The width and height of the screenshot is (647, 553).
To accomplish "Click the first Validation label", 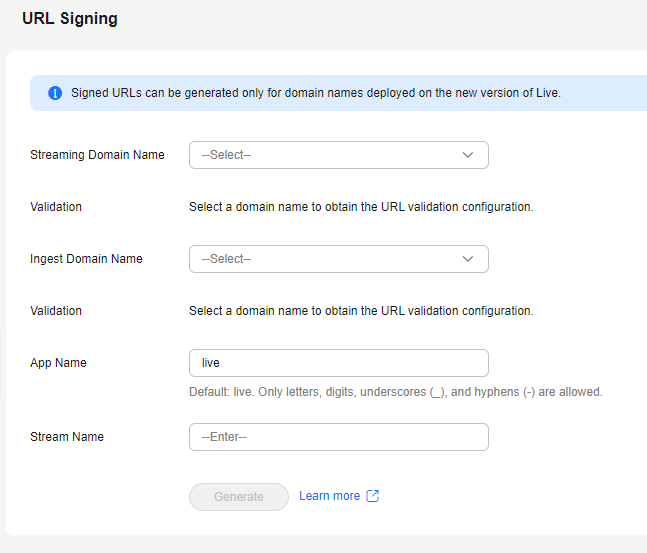I will [56, 207].
